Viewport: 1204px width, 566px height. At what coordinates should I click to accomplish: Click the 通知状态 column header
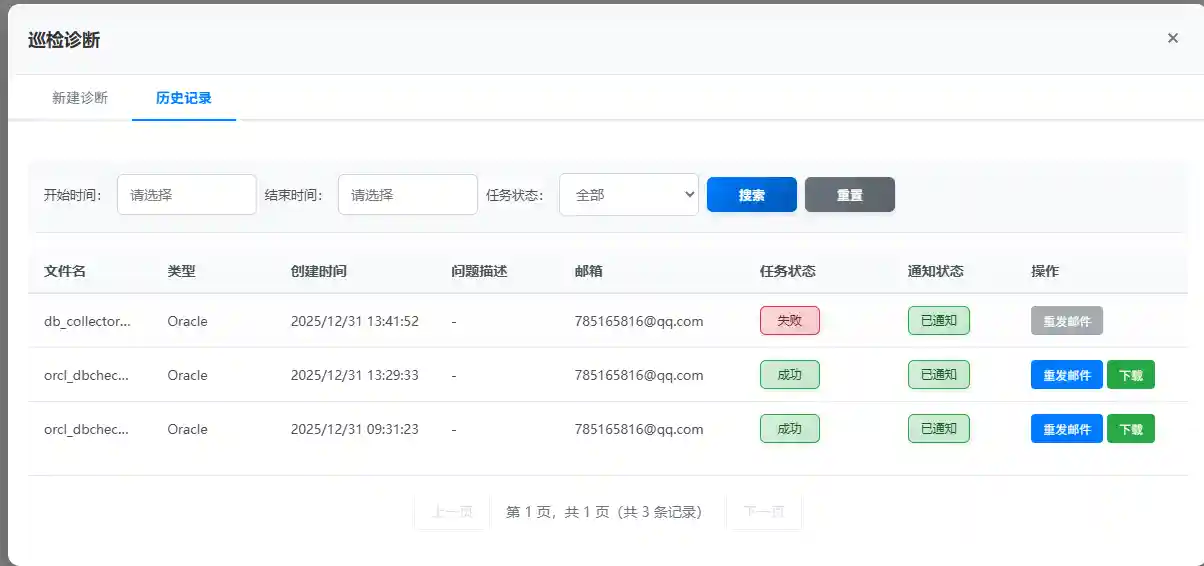(936, 271)
